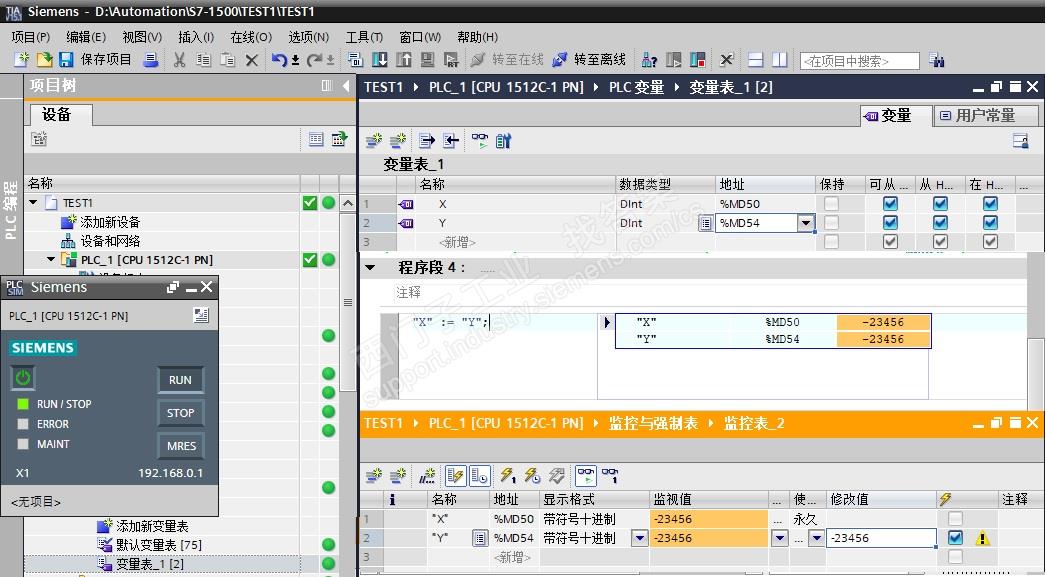
Task: Click the search binoculars icon
Action: [937, 60]
